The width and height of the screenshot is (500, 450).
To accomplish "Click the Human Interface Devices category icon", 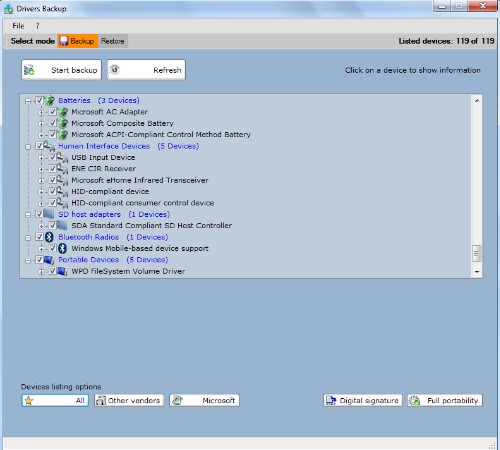I will [x=50, y=146].
